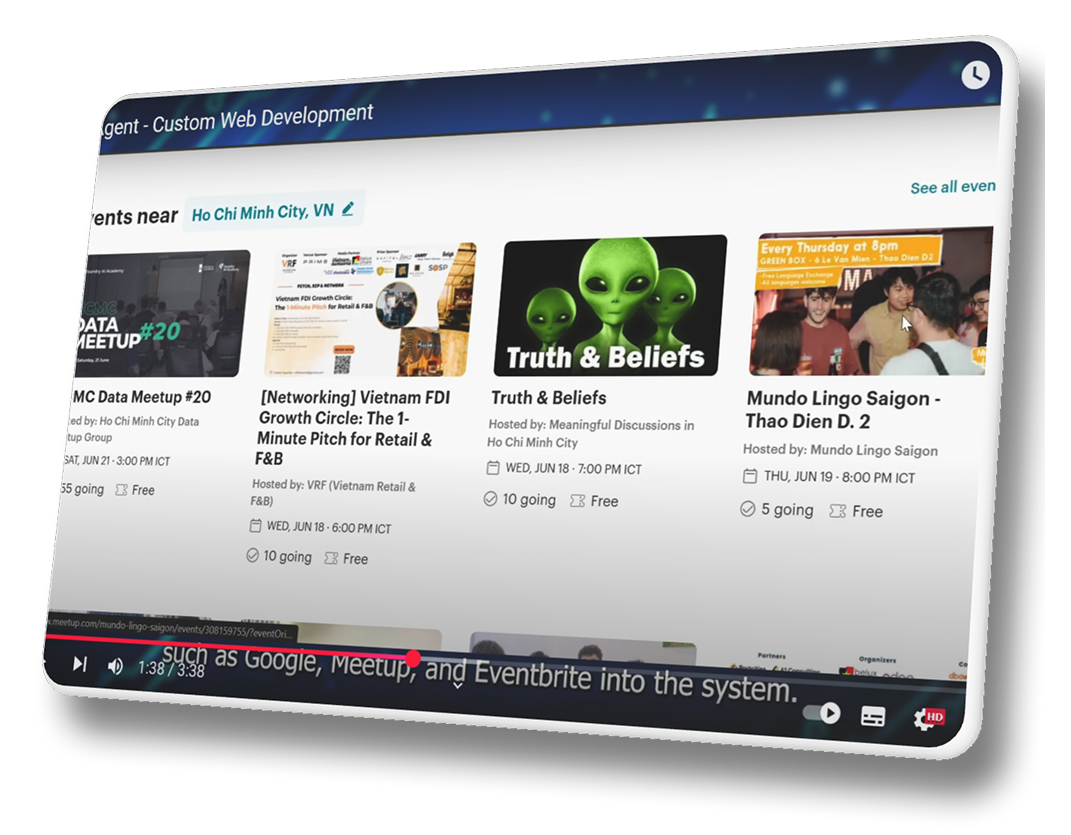Open the HD video settings gear
The height and width of the screenshot is (835, 1071).
[x=927, y=718]
